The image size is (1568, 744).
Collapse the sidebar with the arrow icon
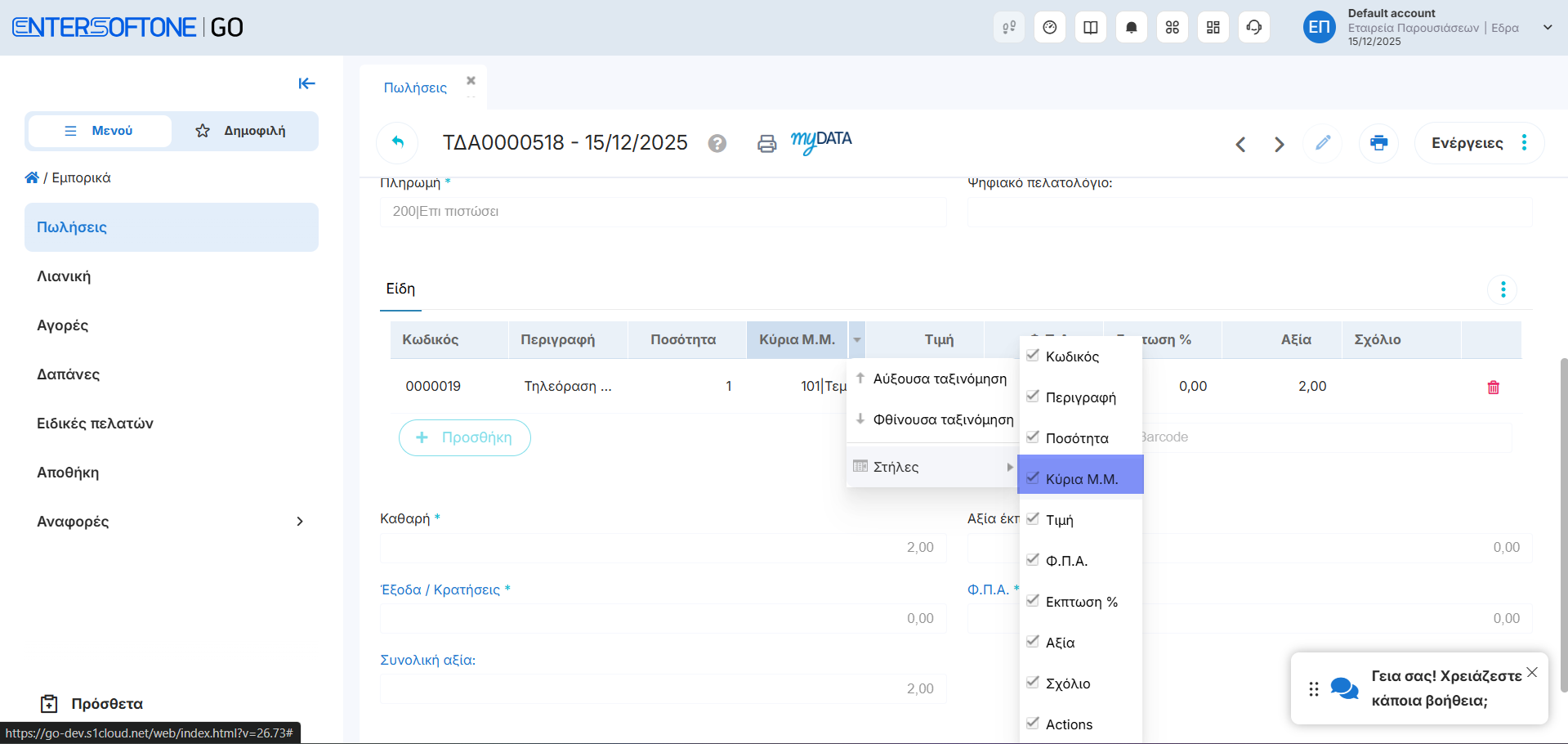point(306,83)
